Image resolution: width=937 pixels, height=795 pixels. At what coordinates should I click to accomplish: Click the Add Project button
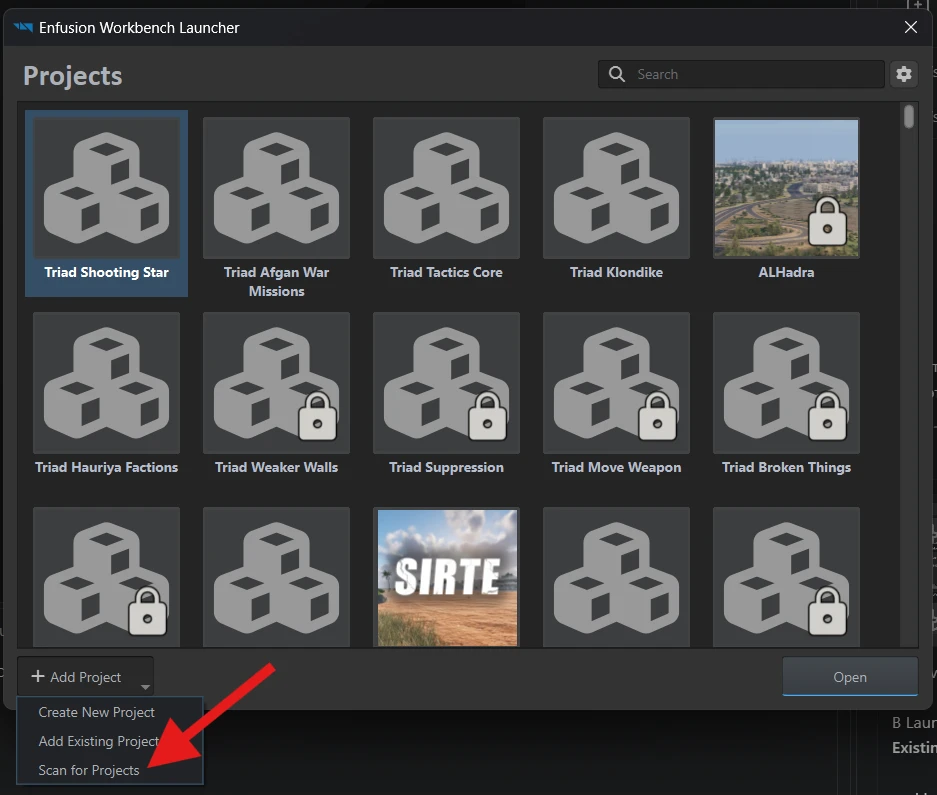pyautogui.click(x=85, y=677)
